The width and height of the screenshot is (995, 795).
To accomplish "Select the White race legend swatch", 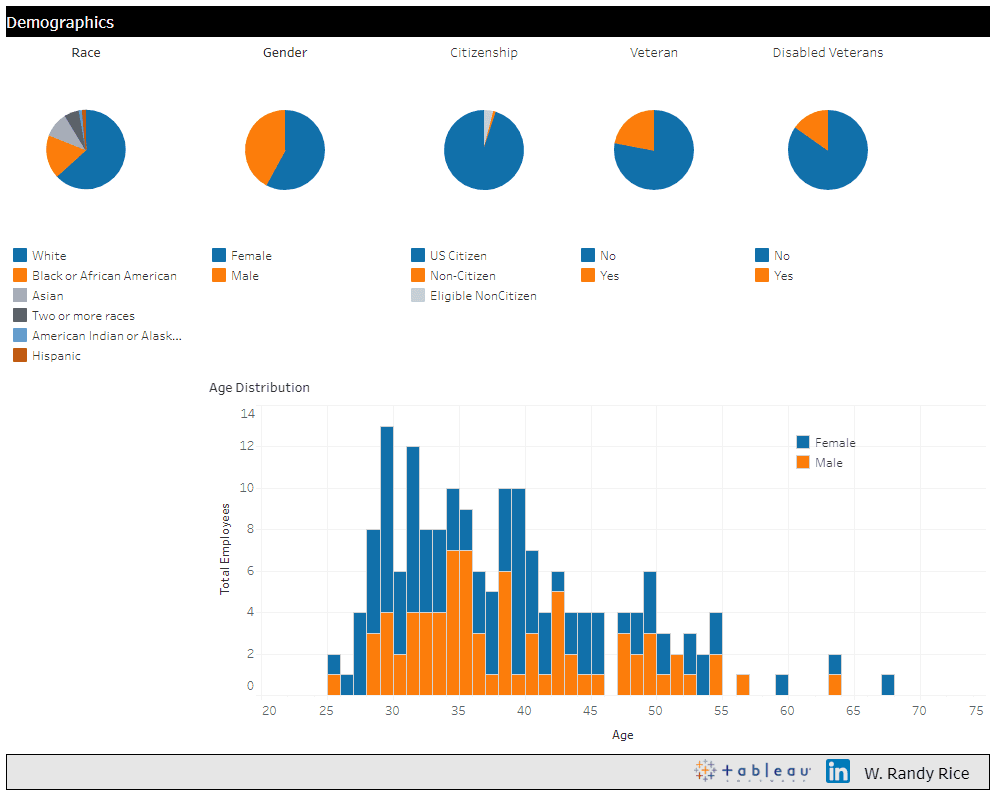I will click(20, 256).
